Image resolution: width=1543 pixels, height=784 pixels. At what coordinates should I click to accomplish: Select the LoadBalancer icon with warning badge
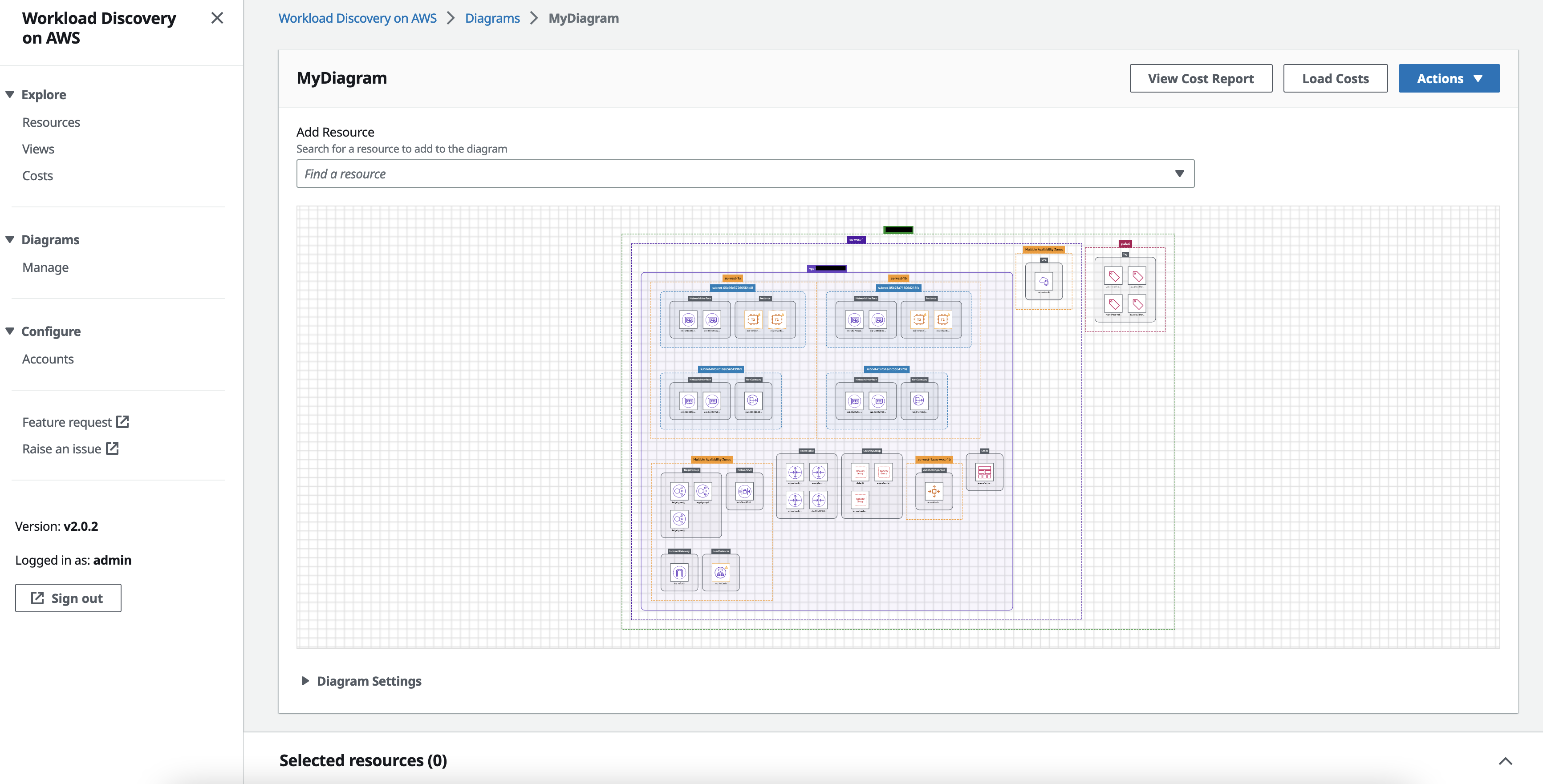[721, 572]
